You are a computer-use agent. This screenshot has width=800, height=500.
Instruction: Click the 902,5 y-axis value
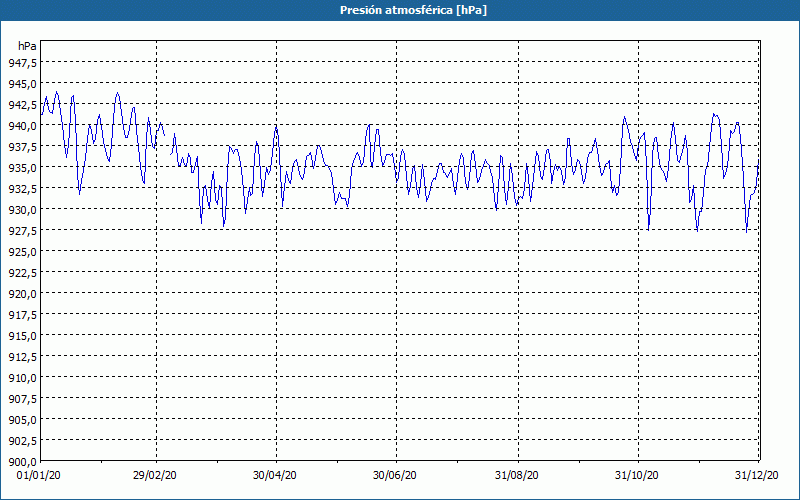(22, 441)
